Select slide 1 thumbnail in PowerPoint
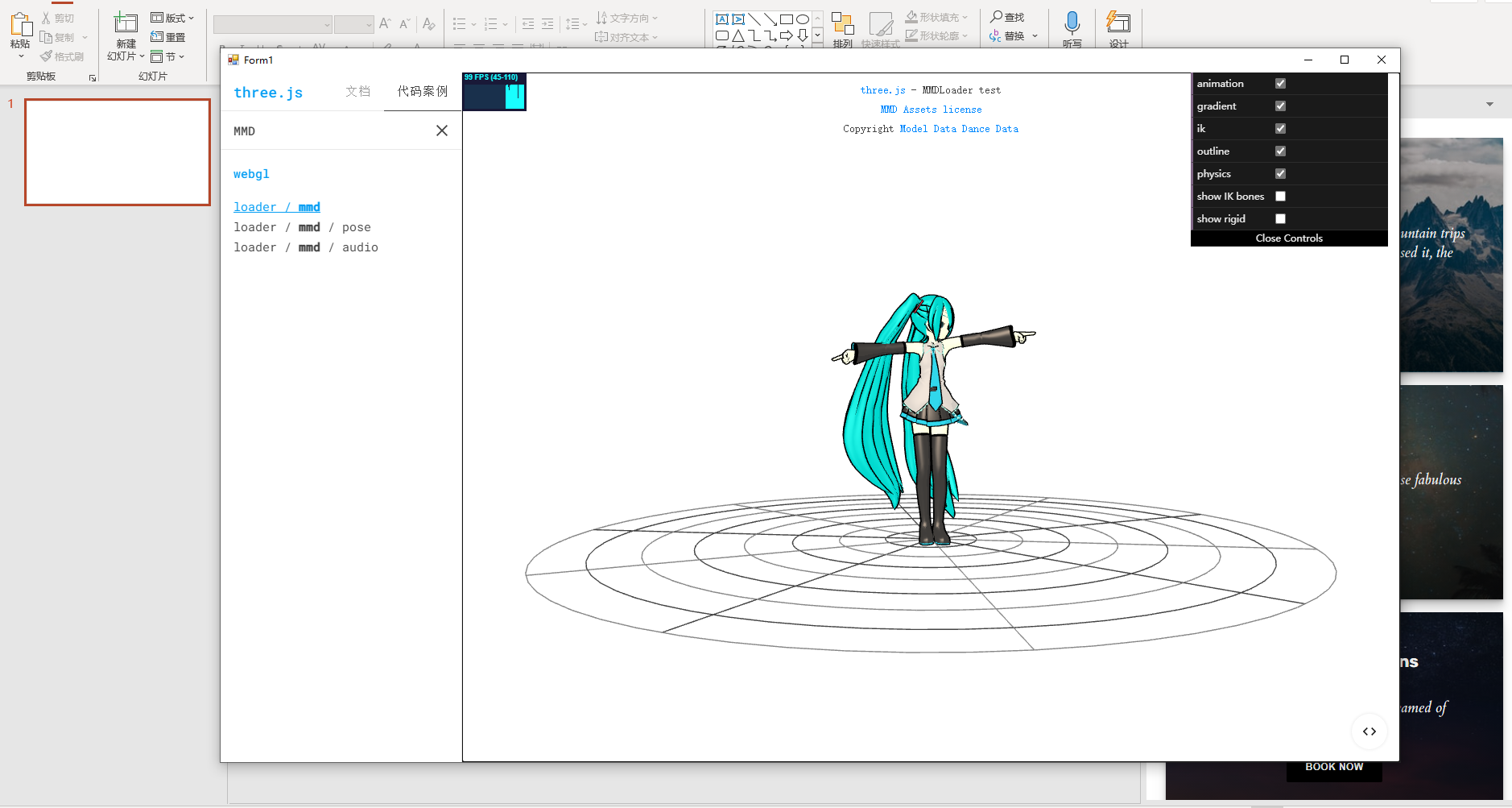The image size is (1512, 808). pyautogui.click(x=118, y=152)
